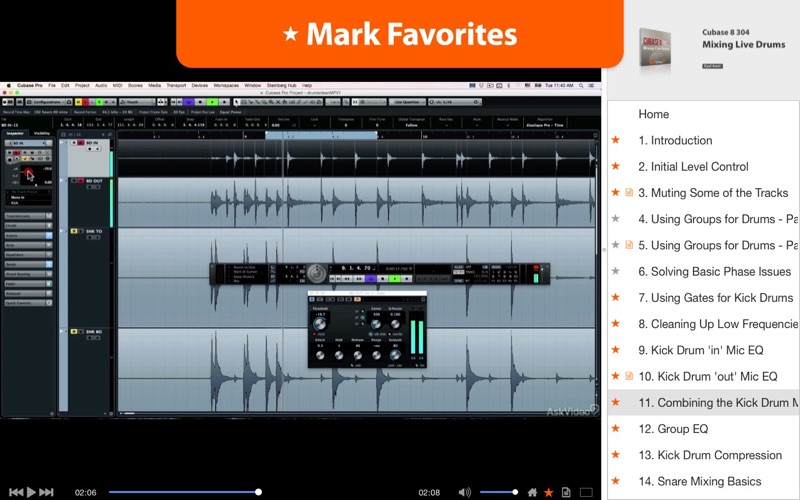Image resolution: width=800 pixels, height=500 pixels.
Task: Open the 1/16 quantize preset dropdown
Action: coord(455,102)
